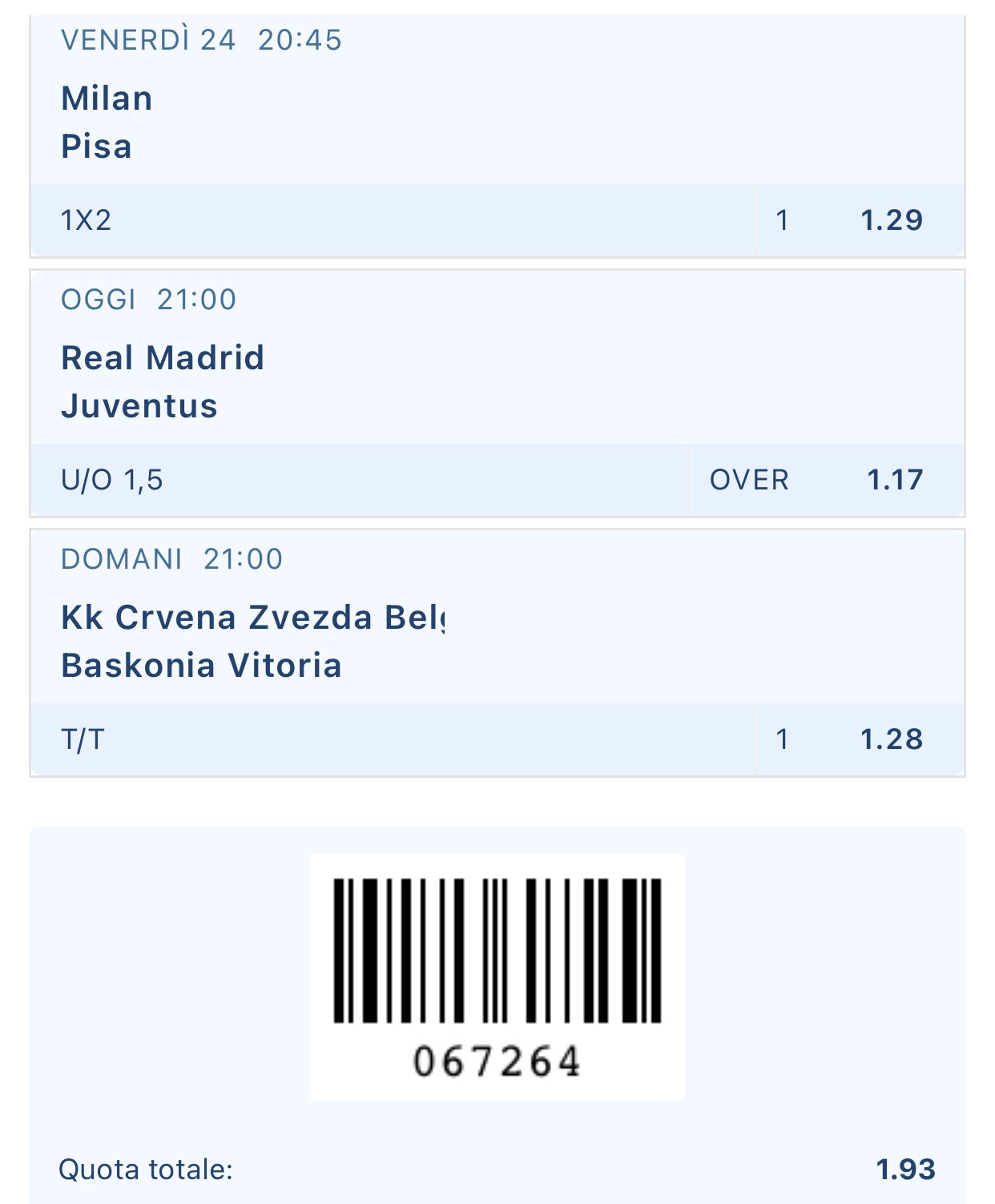Click the DOMANI 21:00 time label
The image size is (995, 1204).
[171, 559]
